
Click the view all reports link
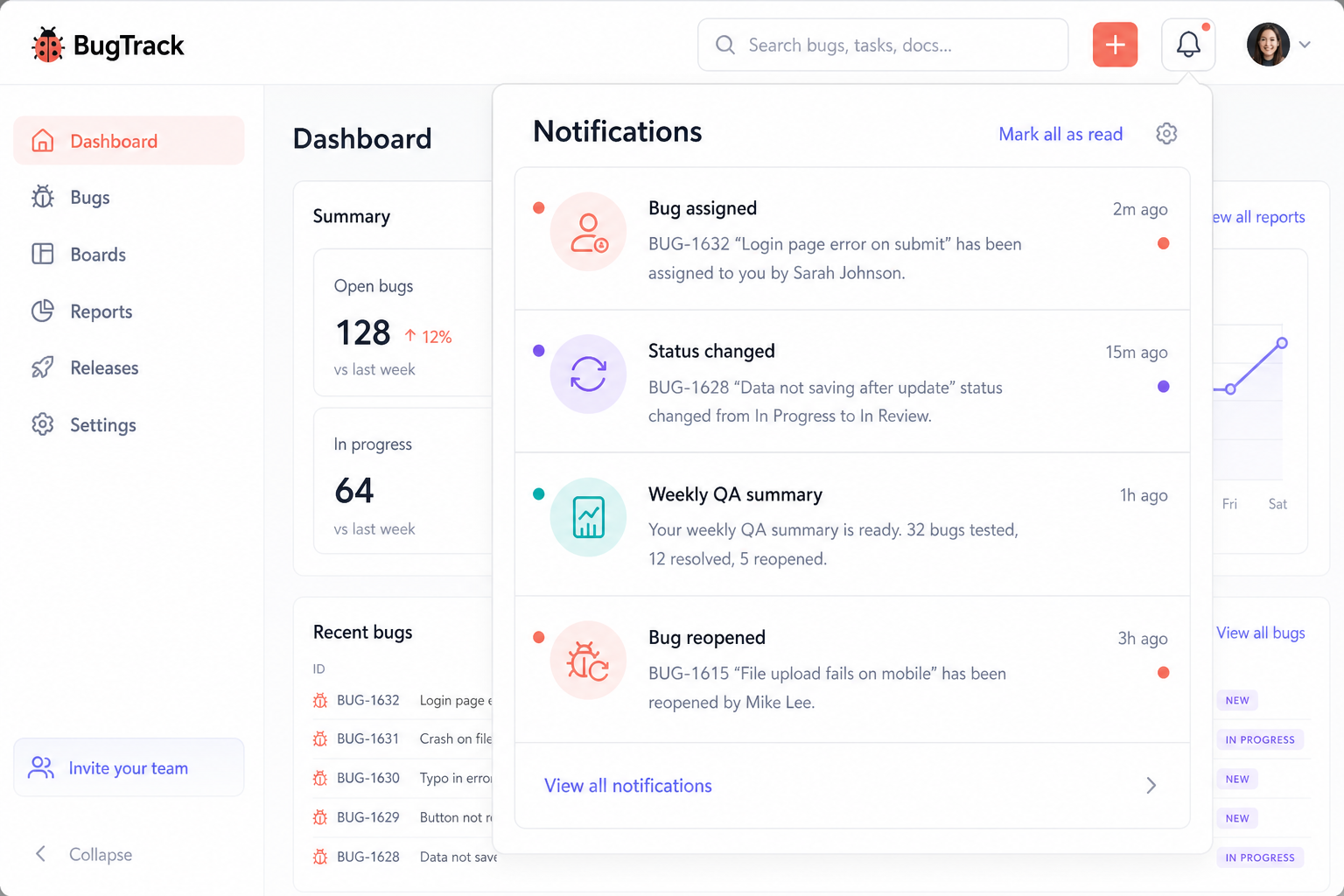tap(1258, 217)
